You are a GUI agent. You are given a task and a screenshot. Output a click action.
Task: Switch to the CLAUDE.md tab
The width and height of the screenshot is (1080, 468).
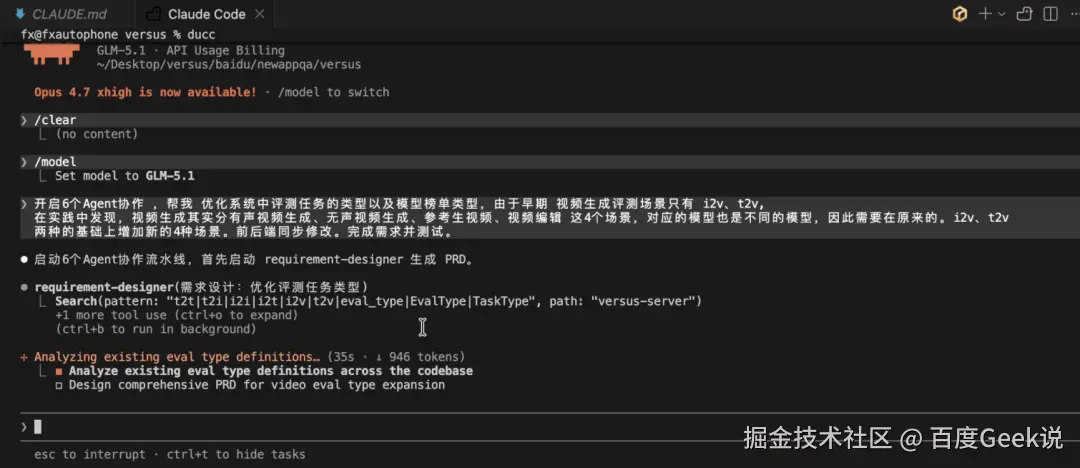point(61,14)
